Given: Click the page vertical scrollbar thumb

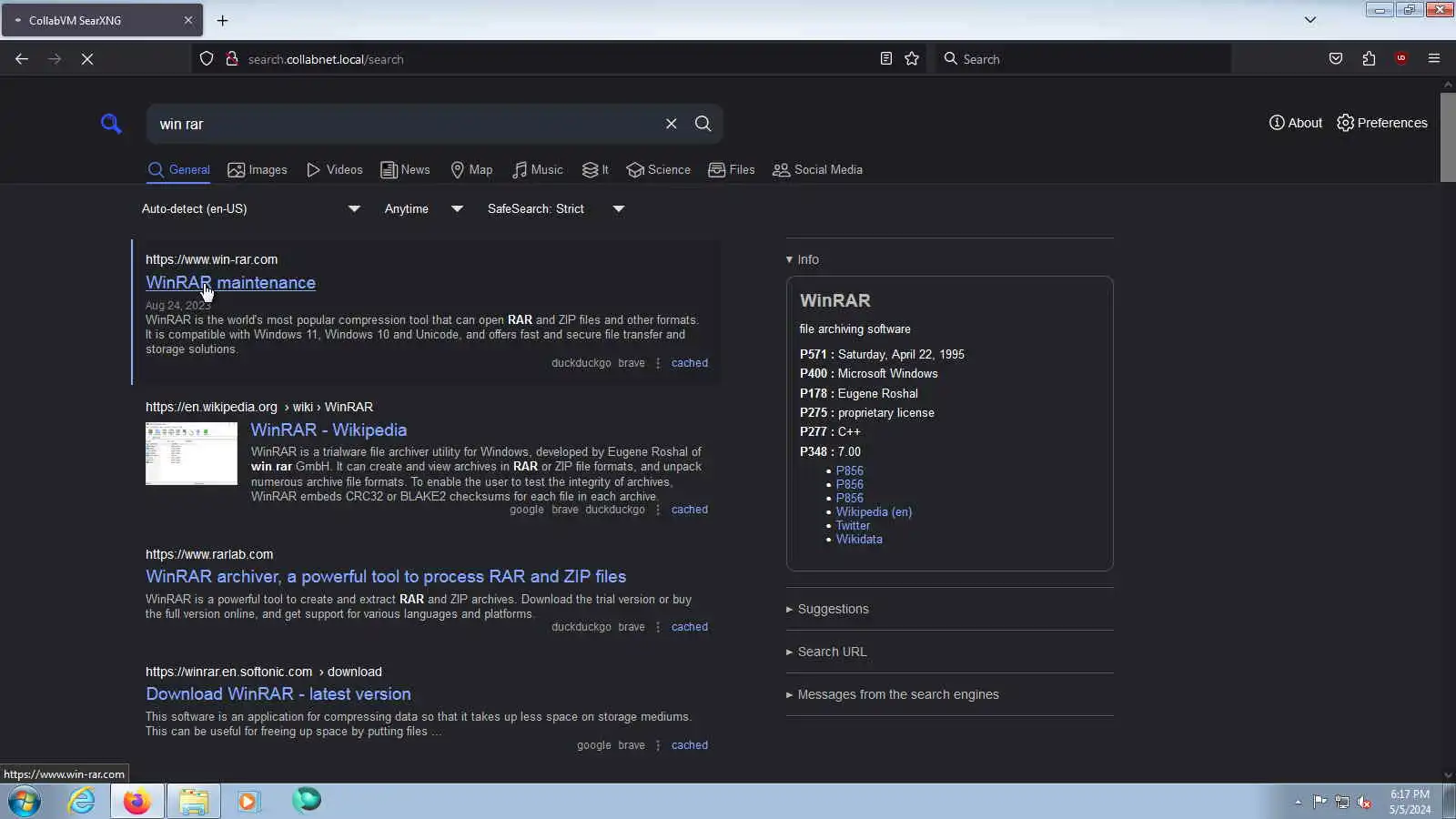Looking at the screenshot, I should pyautogui.click(x=1448, y=136).
